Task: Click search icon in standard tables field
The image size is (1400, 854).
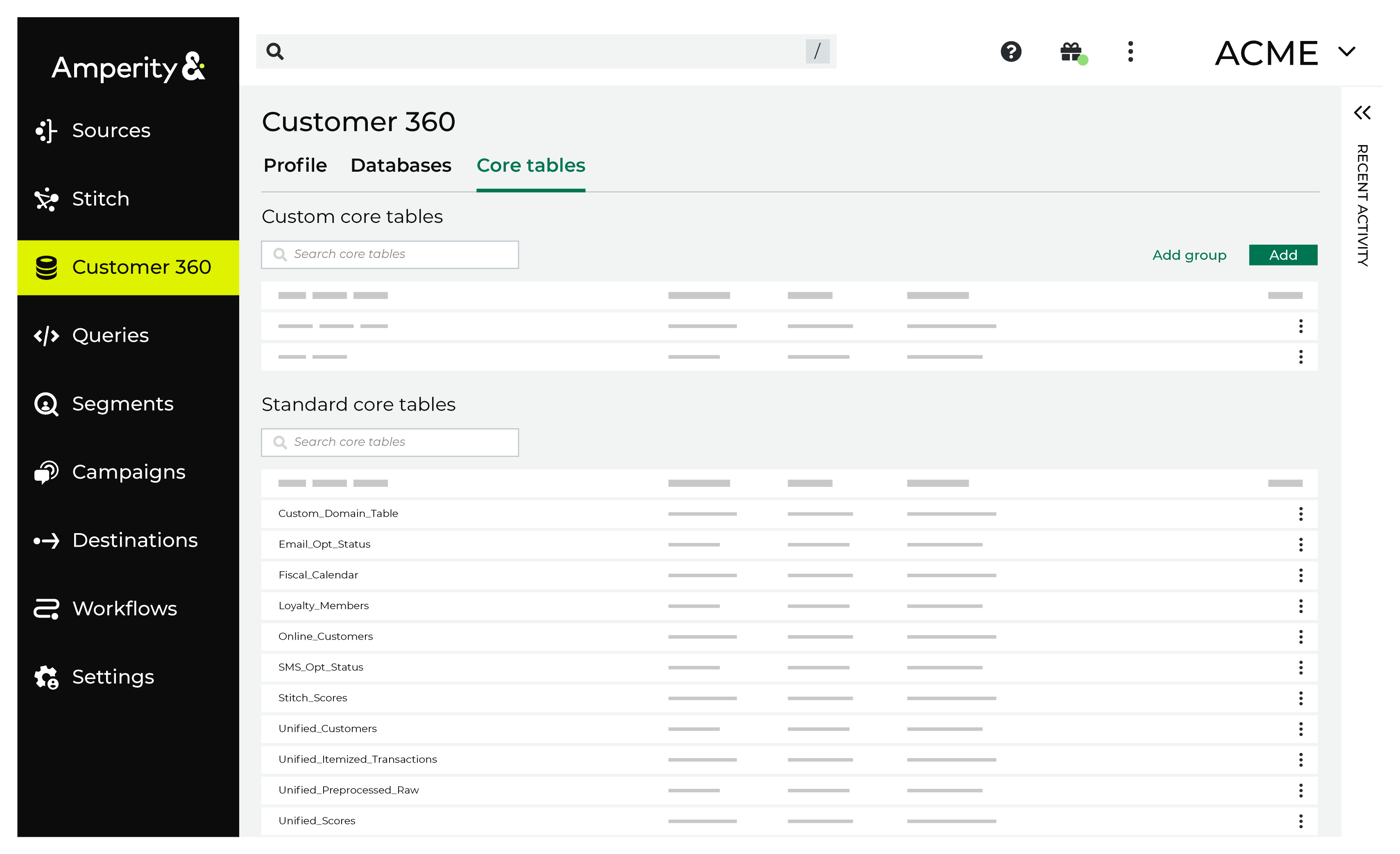Action: tap(280, 442)
